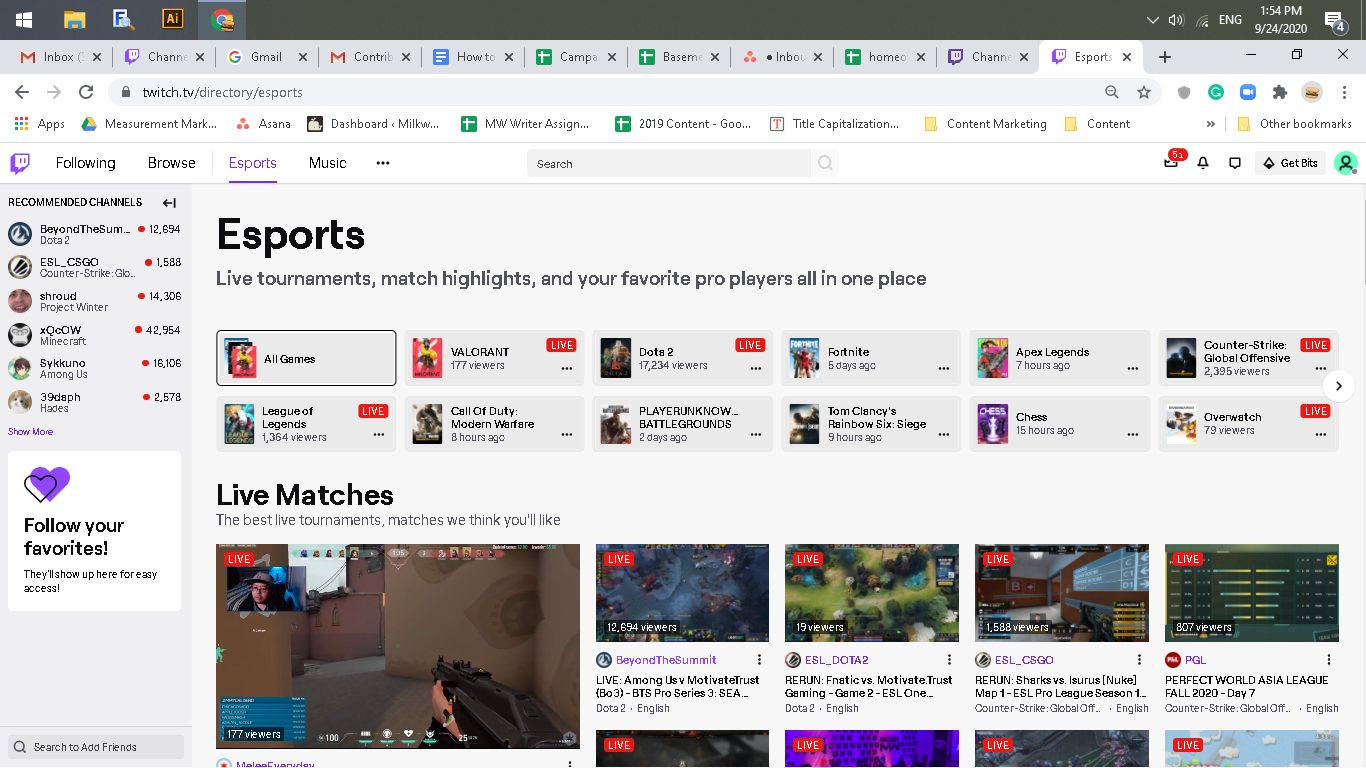Screen dimensions: 1366x768
Task: Open the Music tab
Action: (x=327, y=163)
